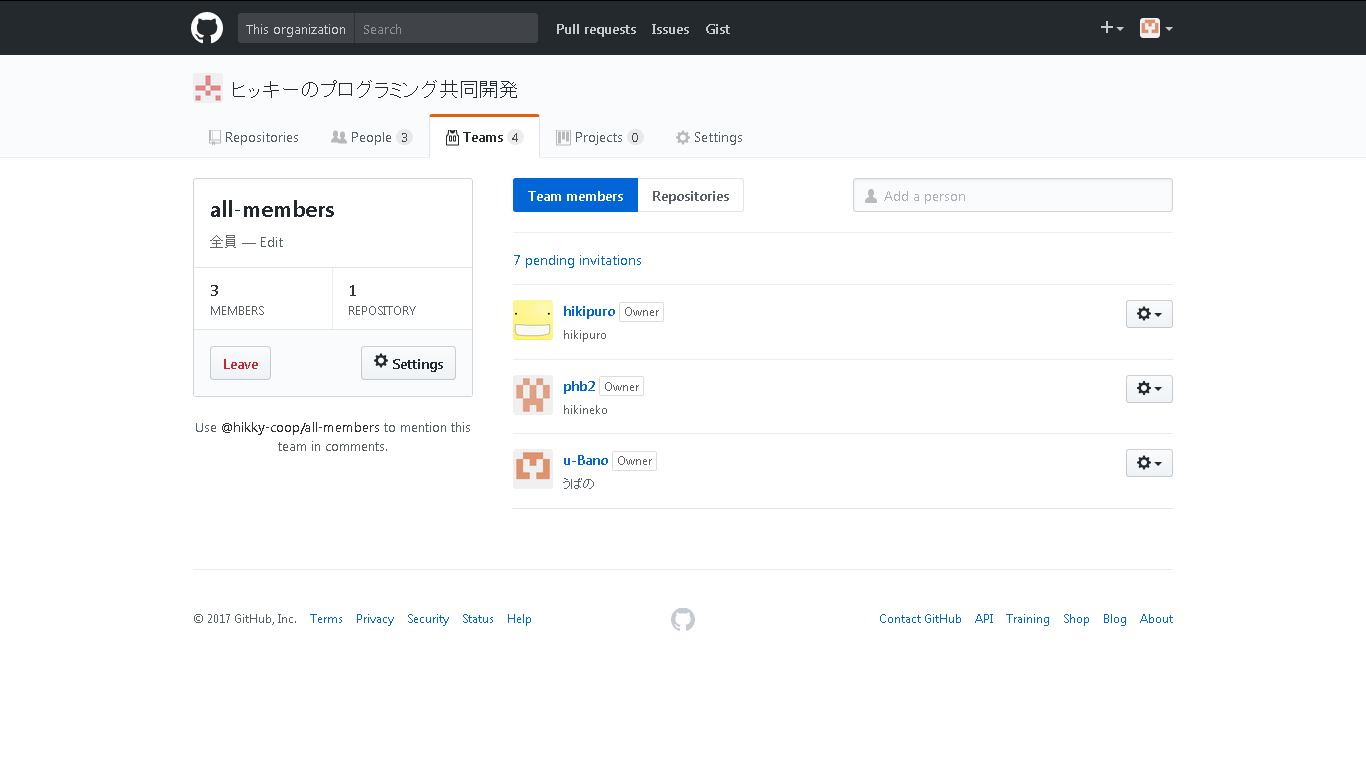
Task: Open phb2's profile link
Action: pos(579,386)
